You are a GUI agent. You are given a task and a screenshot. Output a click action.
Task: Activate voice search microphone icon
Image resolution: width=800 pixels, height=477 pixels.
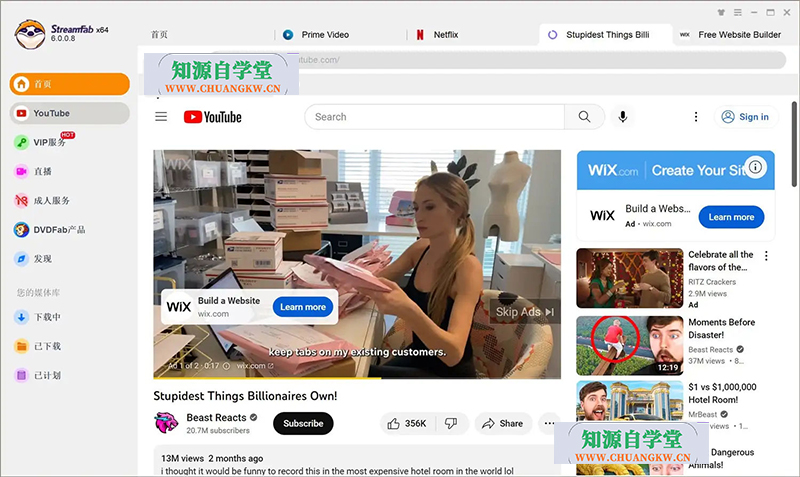point(623,117)
